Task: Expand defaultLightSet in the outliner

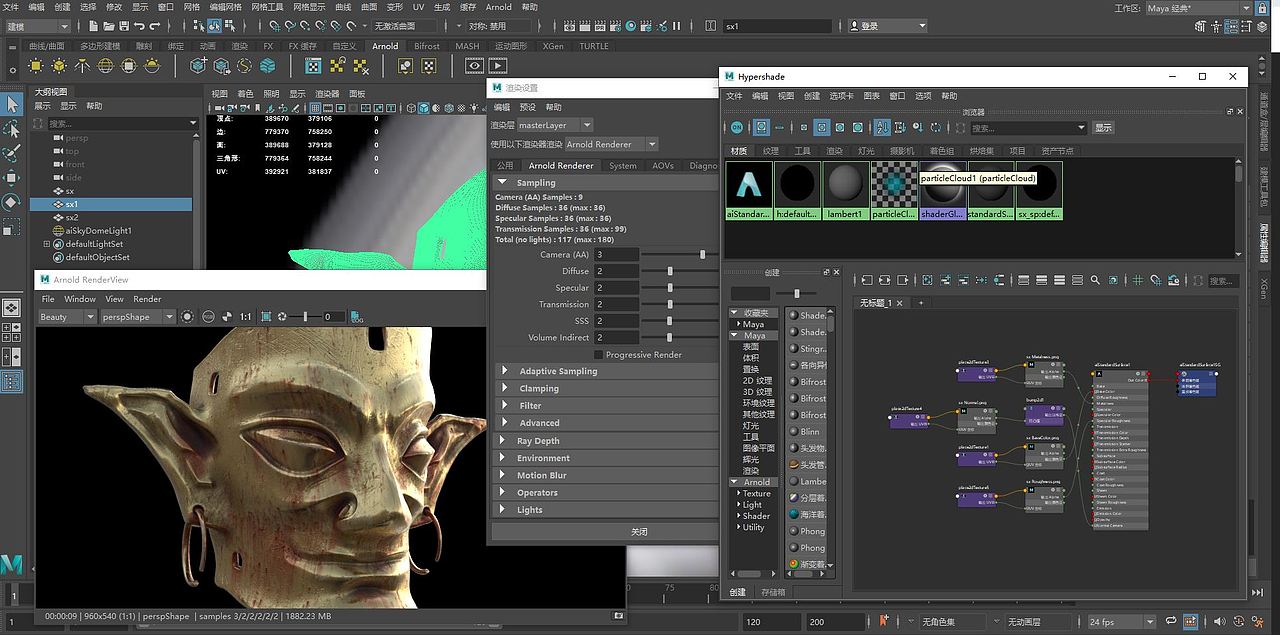Action: pos(46,244)
